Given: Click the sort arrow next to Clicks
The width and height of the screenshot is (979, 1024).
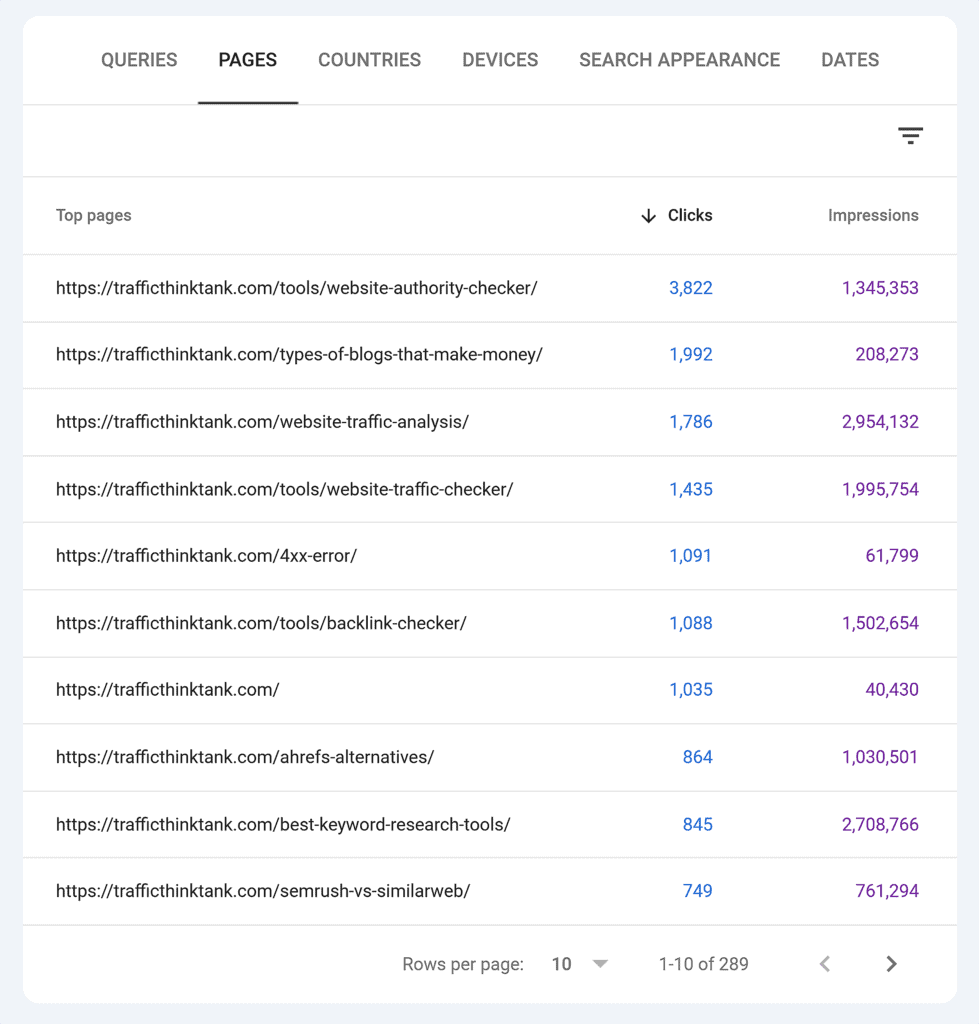Looking at the screenshot, I should point(649,215).
